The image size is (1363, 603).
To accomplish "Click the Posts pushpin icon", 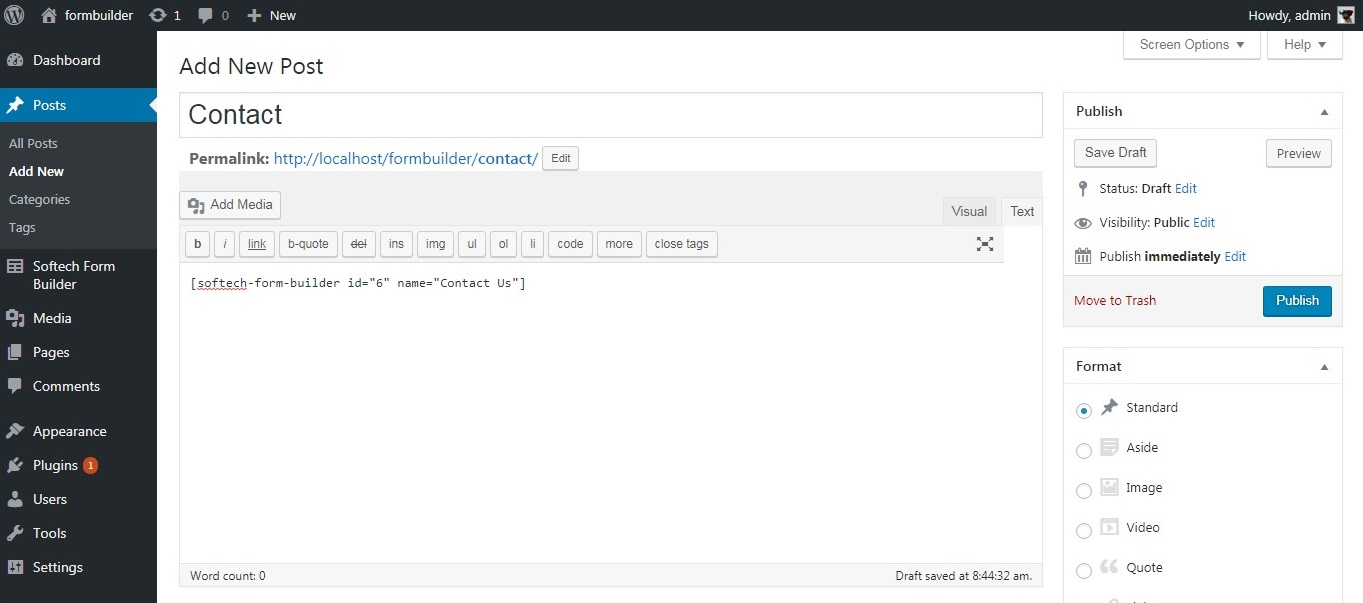I will click(x=15, y=105).
